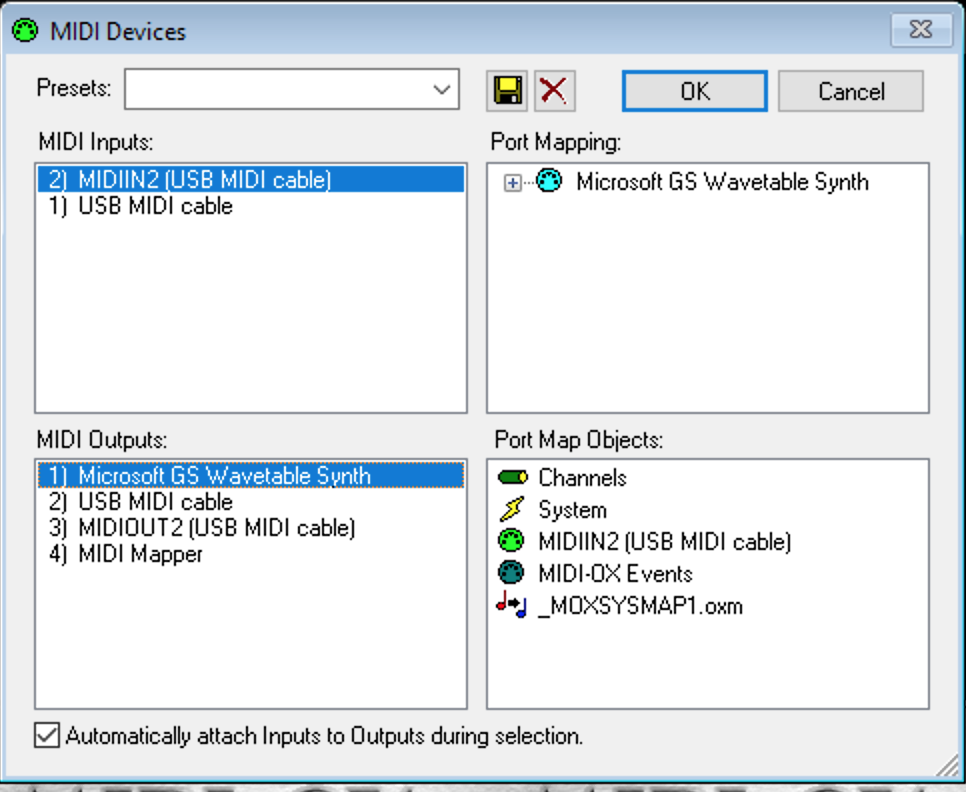Select USB MIDI cable in MIDI Inputs
This screenshot has height=792, width=966.
click(x=155, y=206)
